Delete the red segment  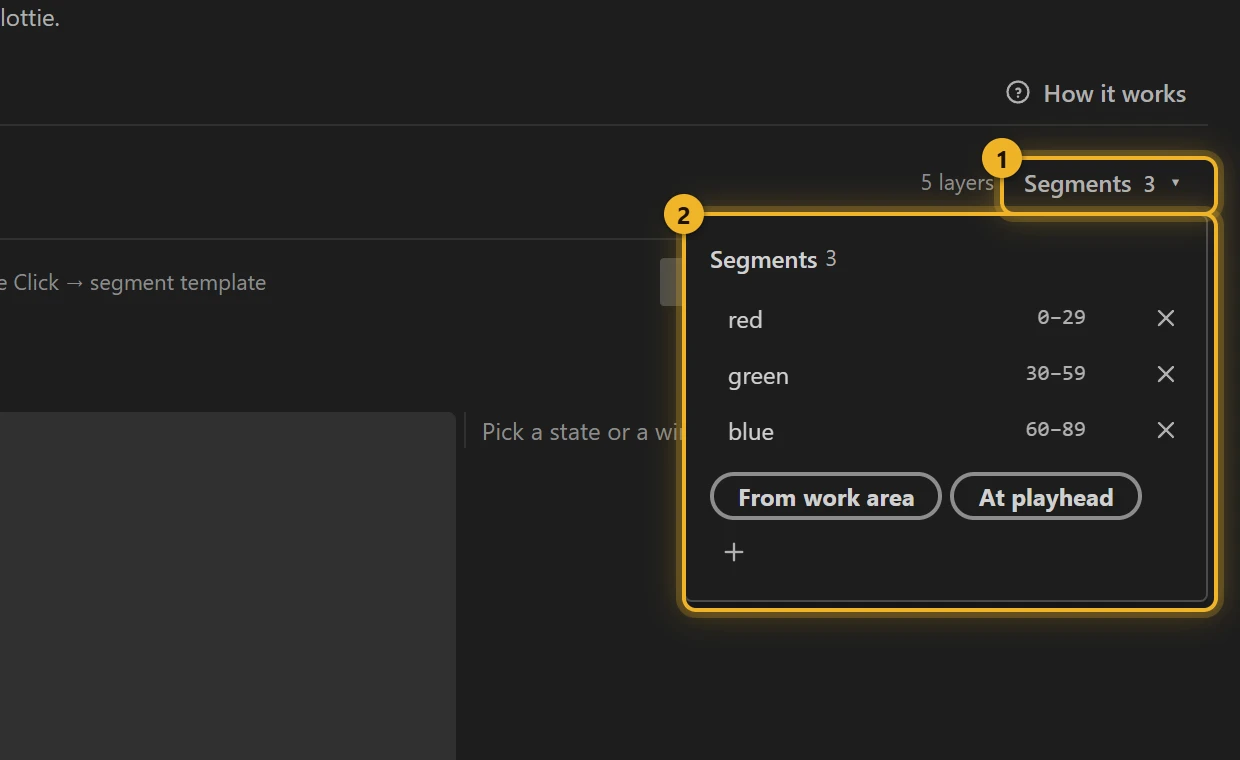1165,318
